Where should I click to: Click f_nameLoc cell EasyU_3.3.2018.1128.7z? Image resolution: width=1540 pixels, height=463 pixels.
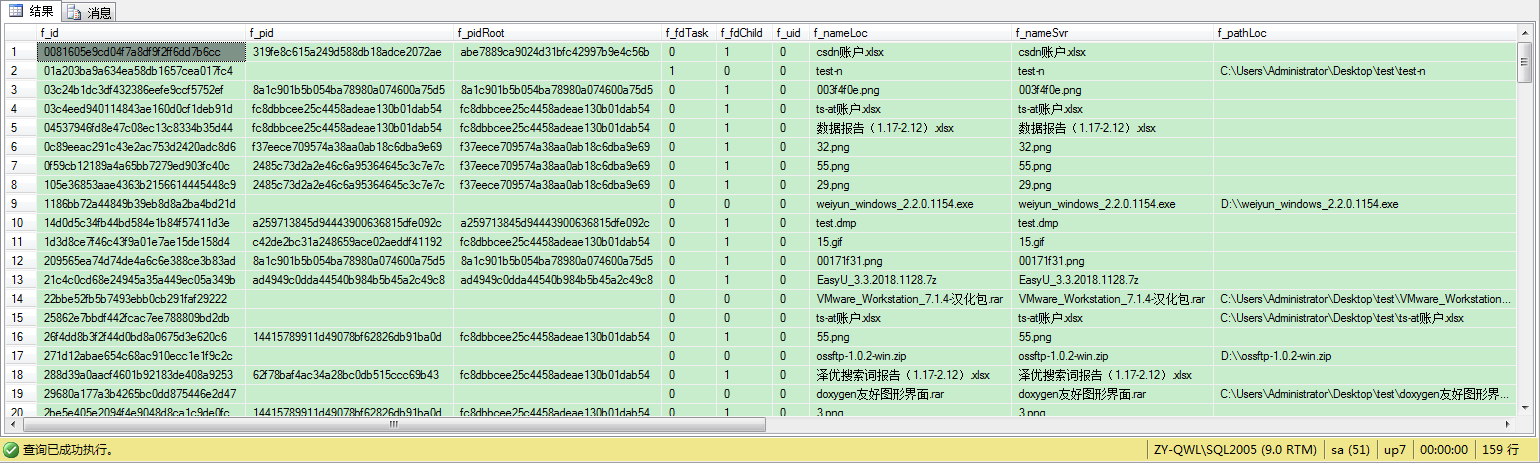(x=911, y=279)
